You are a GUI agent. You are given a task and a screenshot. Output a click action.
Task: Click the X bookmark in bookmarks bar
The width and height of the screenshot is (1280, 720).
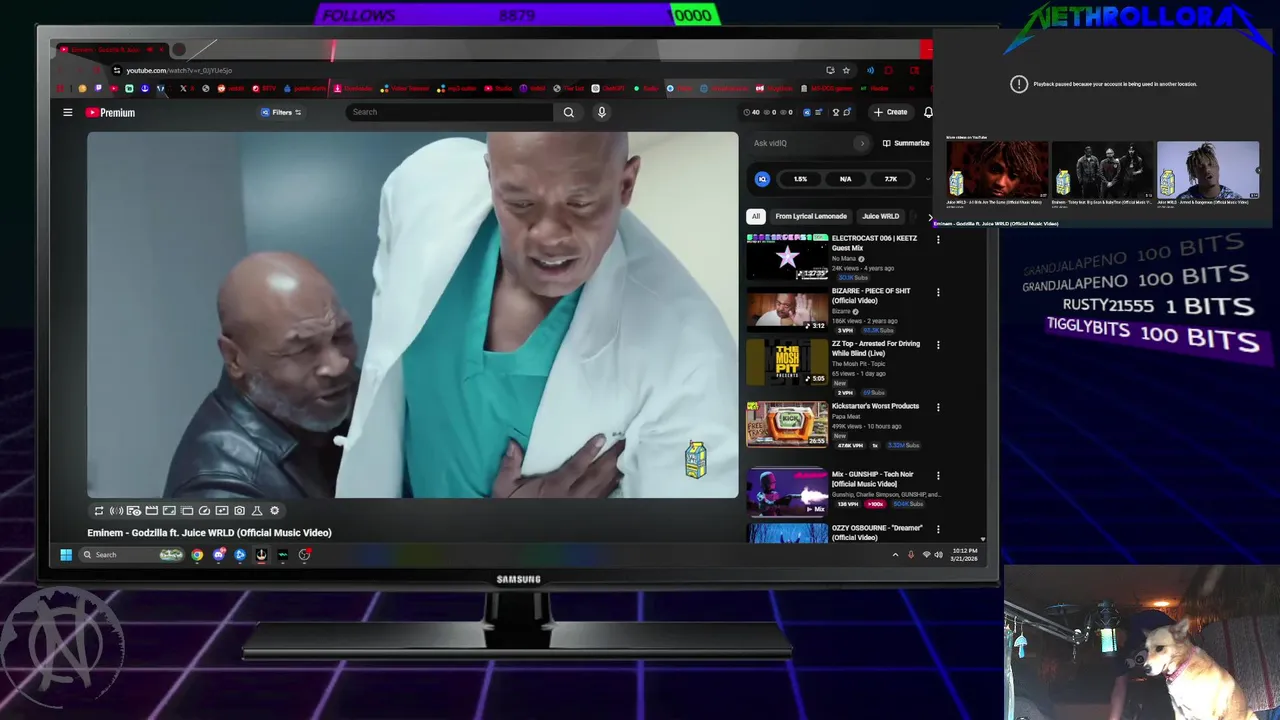point(183,88)
